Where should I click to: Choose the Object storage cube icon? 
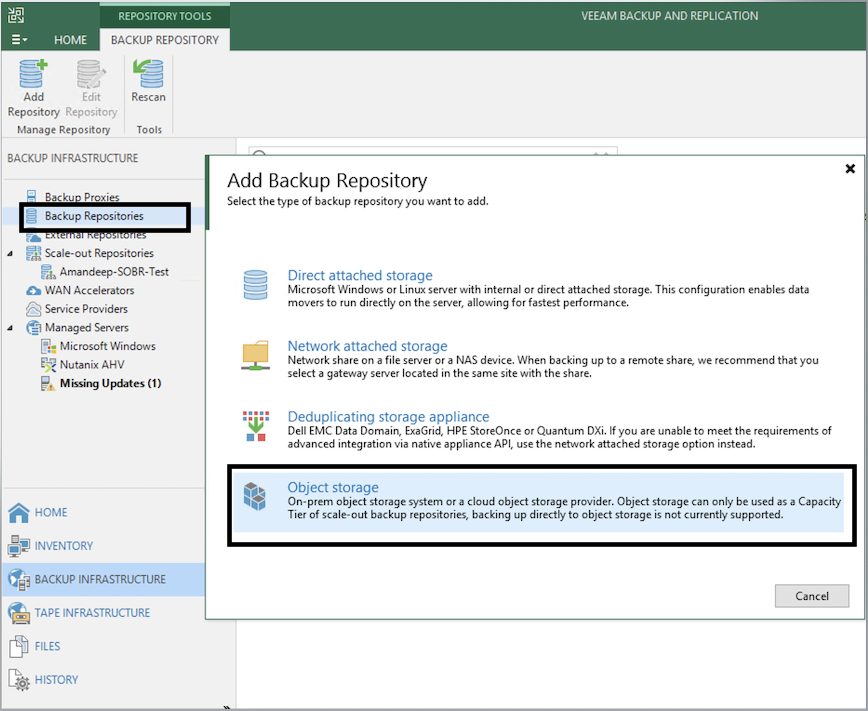click(256, 497)
